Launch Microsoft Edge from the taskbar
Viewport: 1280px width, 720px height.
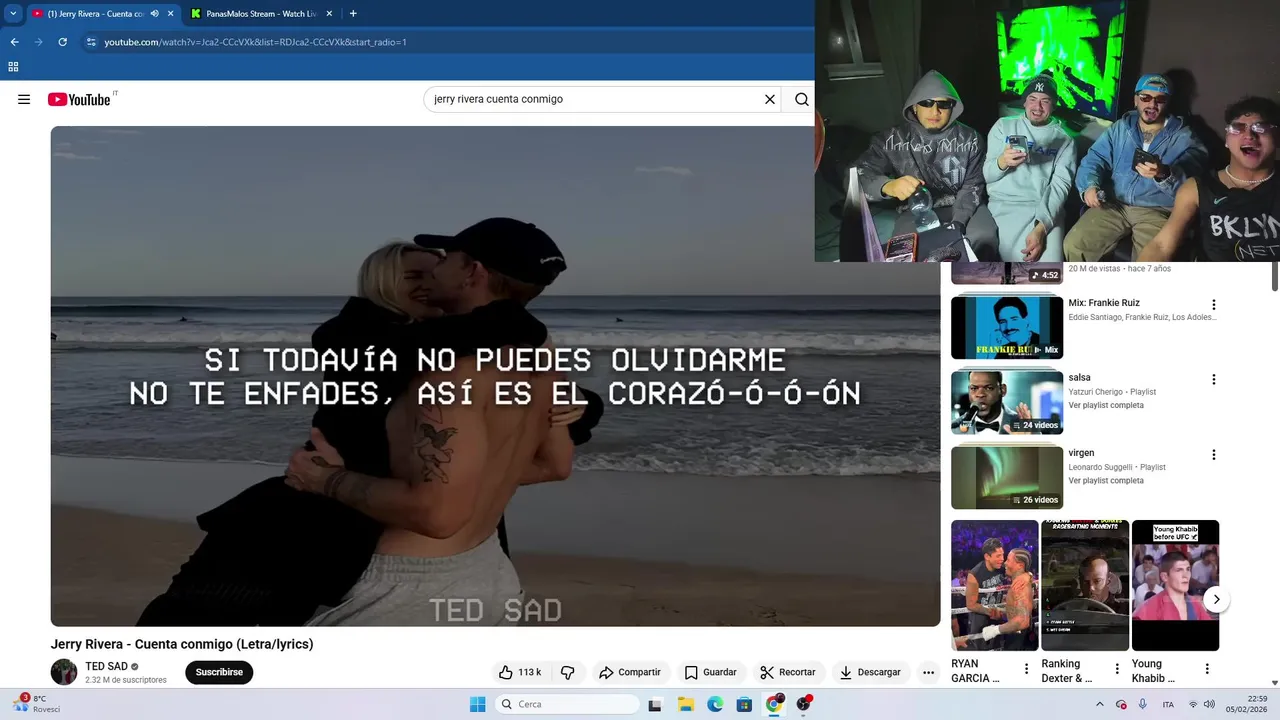pyautogui.click(x=715, y=704)
